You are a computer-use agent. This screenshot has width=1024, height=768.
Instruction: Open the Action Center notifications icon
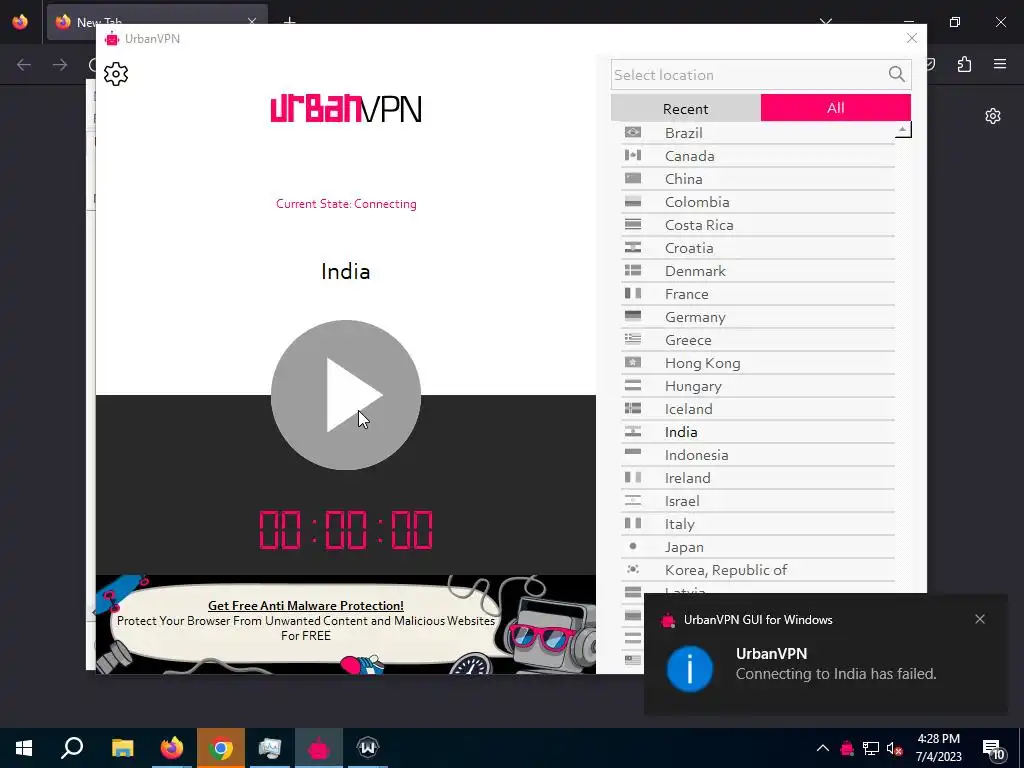coord(994,749)
